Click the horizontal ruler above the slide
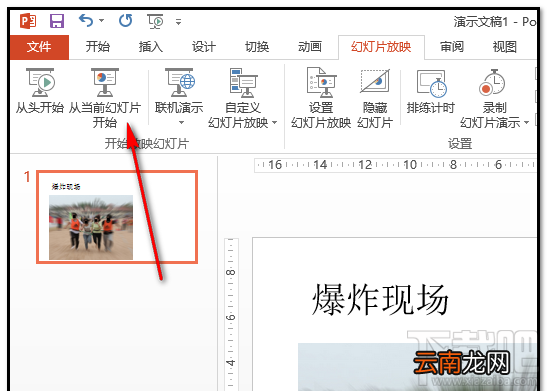The width and height of the screenshot is (547, 391). [x=395, y=165]
